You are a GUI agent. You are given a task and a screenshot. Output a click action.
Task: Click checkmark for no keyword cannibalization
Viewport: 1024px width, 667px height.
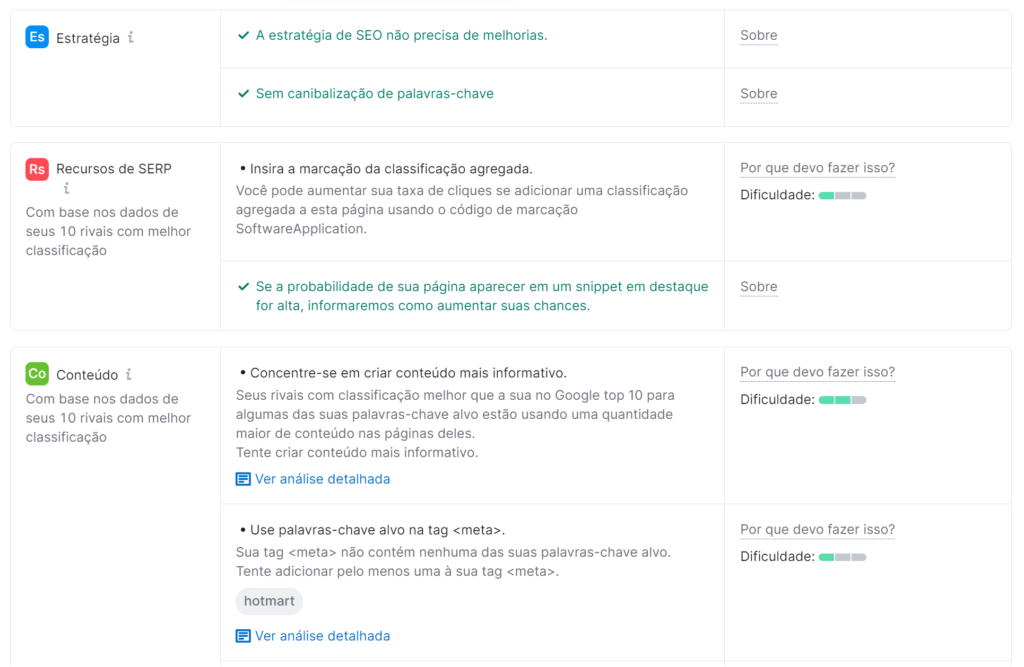pyautogui.click(x=243, y=94)
